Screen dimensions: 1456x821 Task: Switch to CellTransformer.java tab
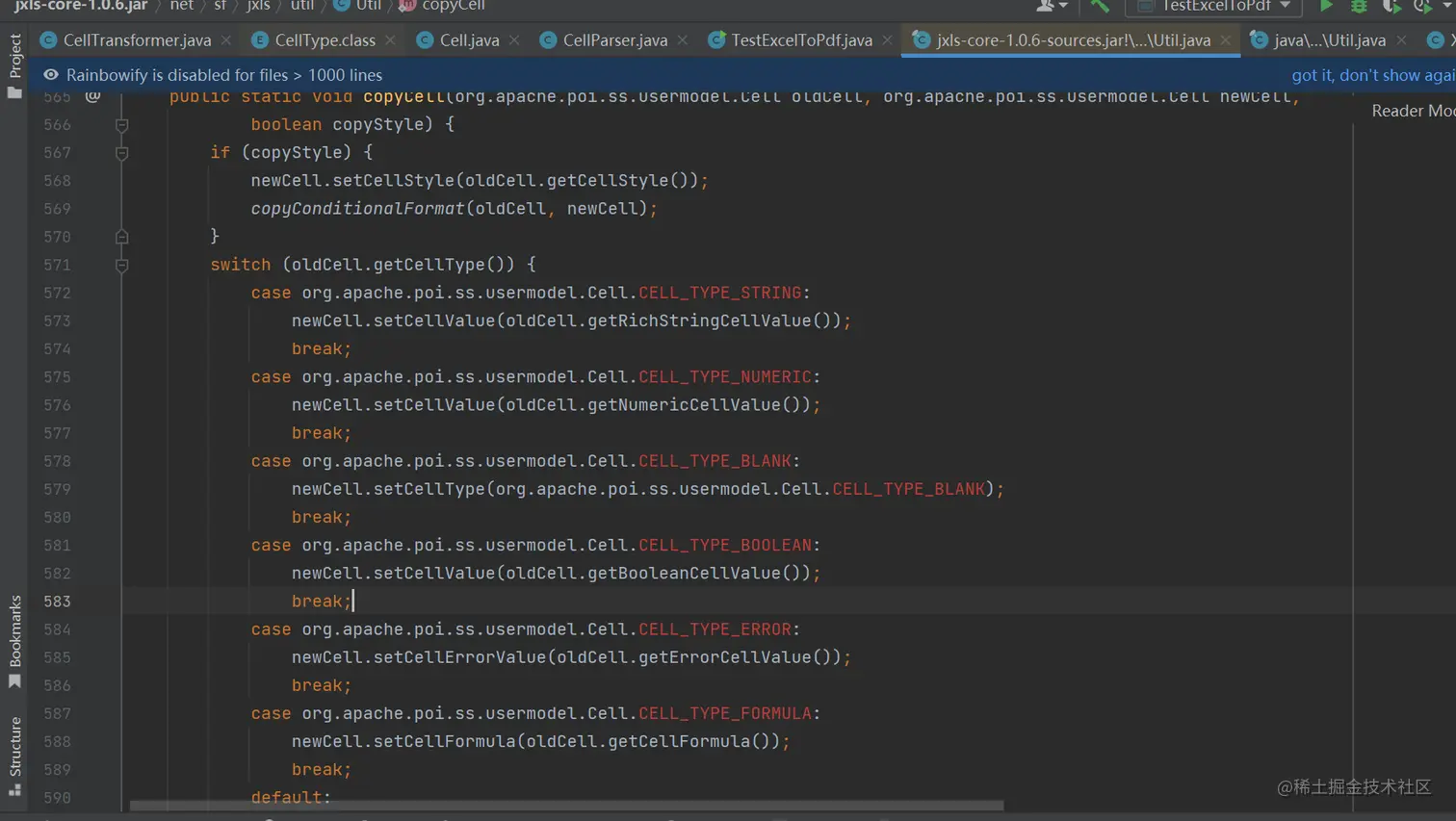[x=137, y=40]
